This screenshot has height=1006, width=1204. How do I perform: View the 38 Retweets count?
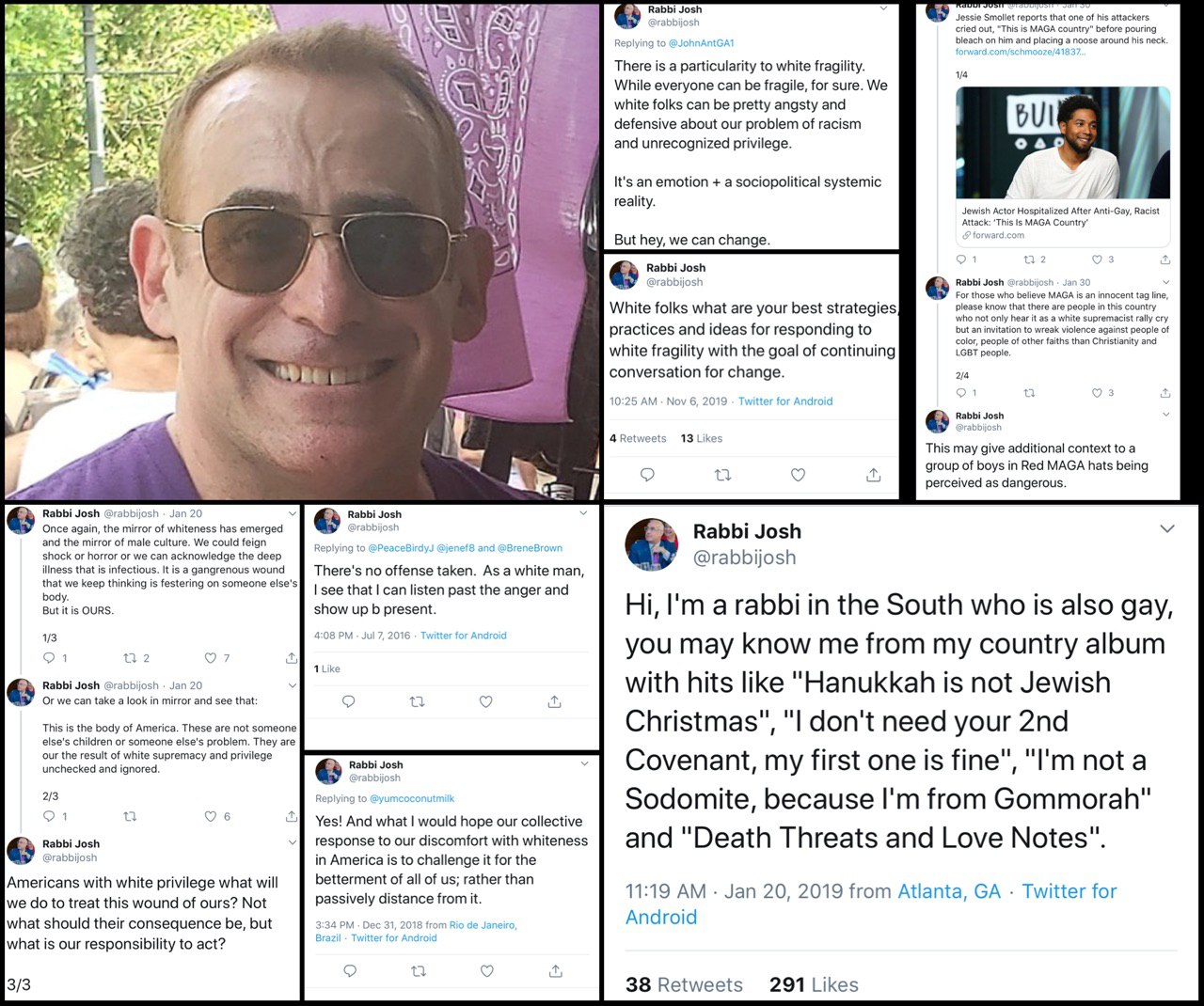(x=684, y=984)
